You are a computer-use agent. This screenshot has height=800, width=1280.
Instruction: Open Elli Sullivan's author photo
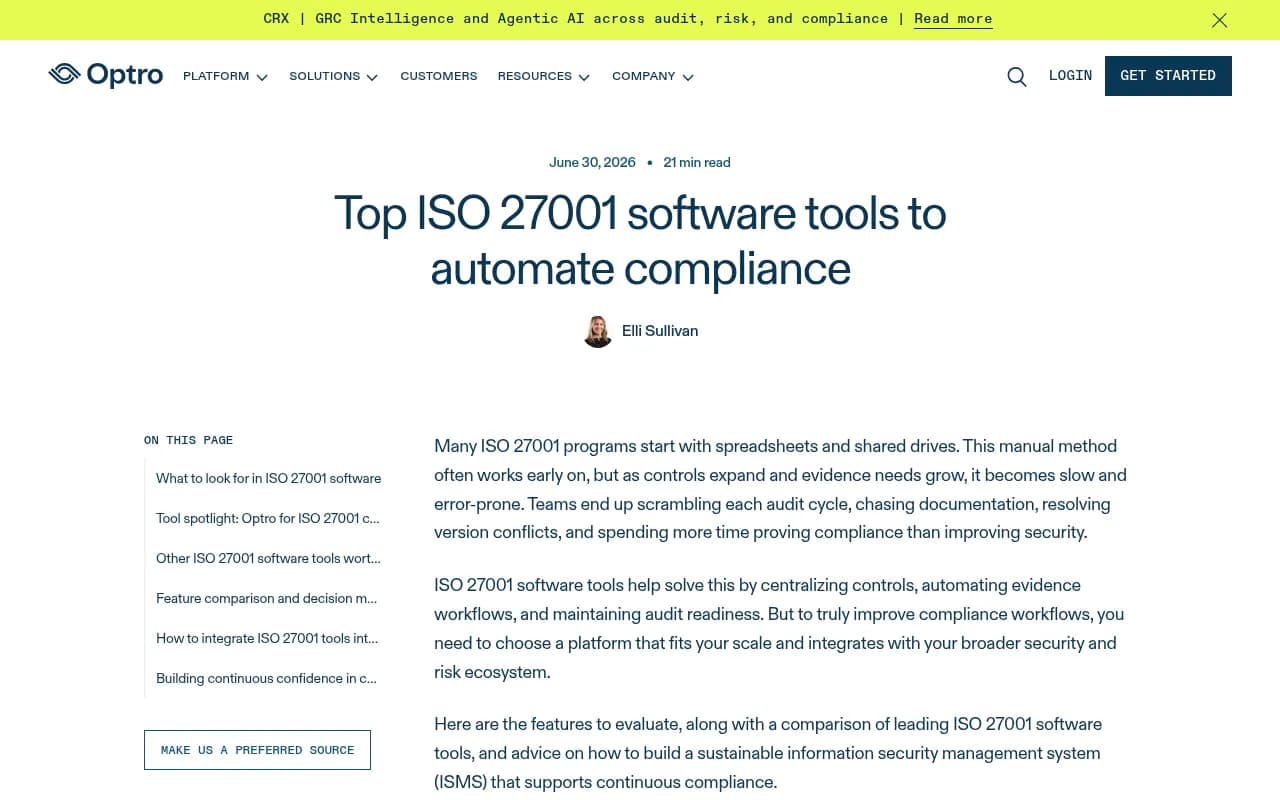(598, 331)
